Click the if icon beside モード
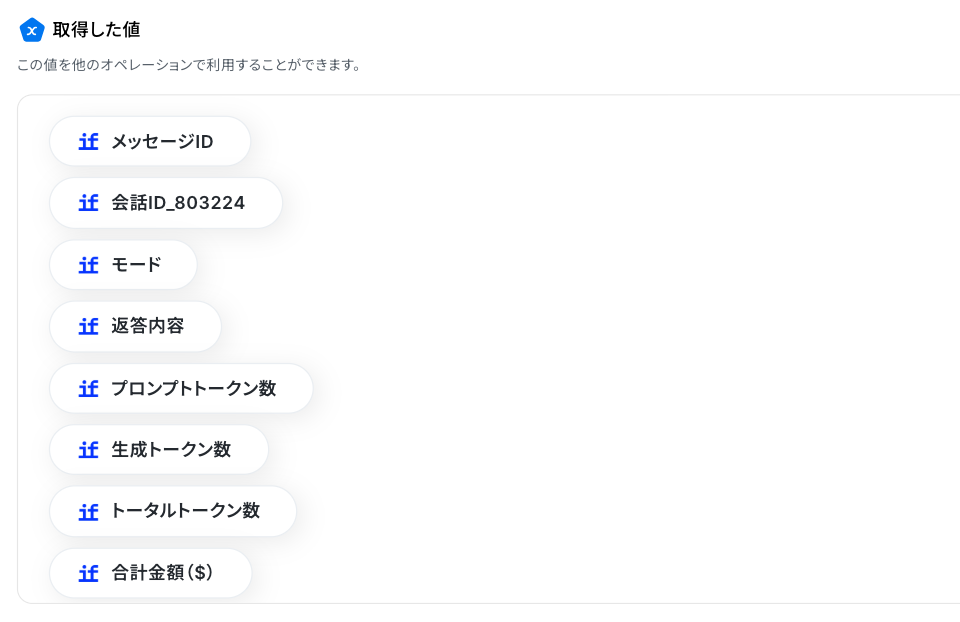 click(88, 265)
